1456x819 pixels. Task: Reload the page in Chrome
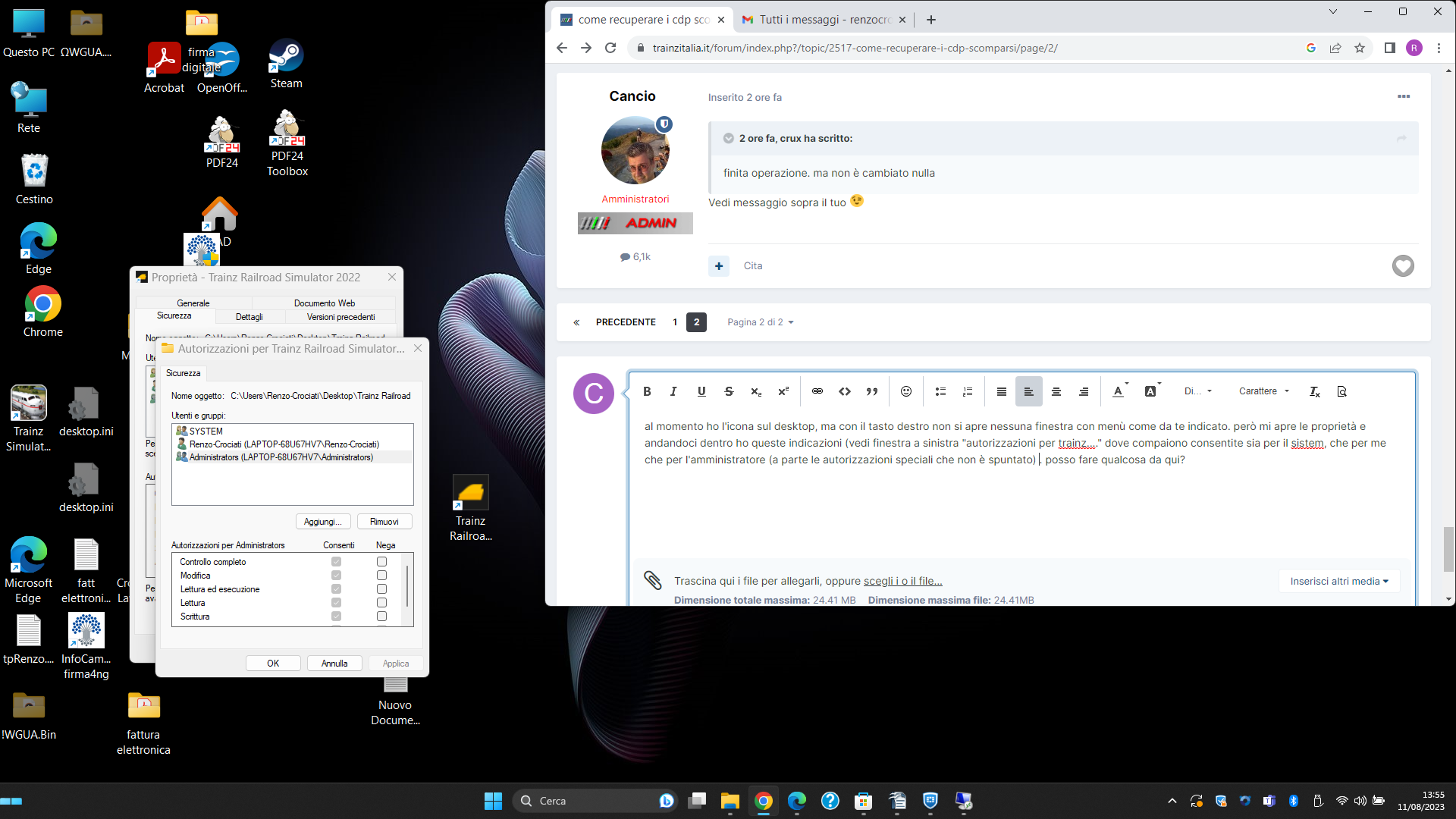(610, 48)
